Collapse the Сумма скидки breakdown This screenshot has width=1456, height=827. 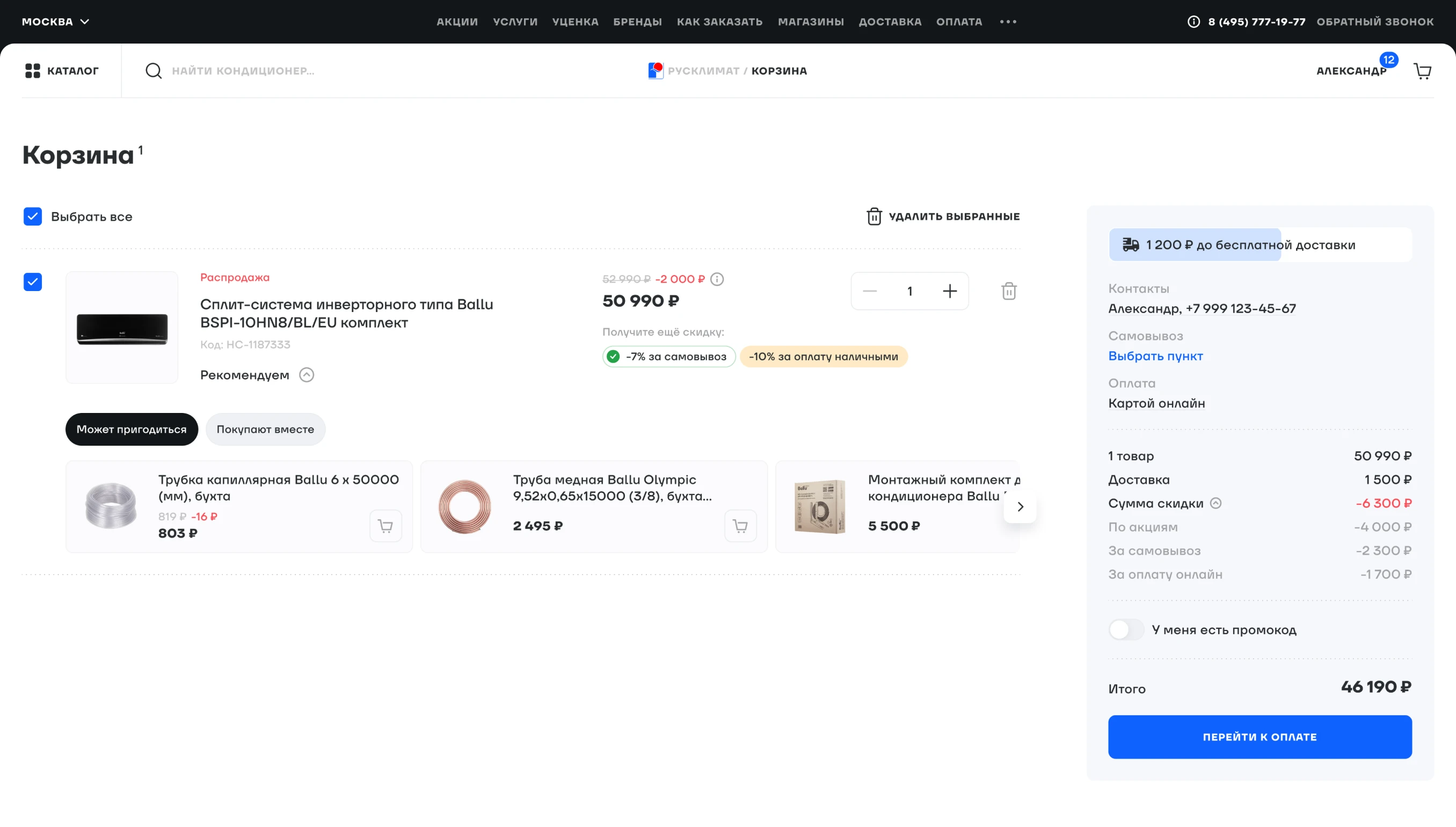(x=1215, y=503)
